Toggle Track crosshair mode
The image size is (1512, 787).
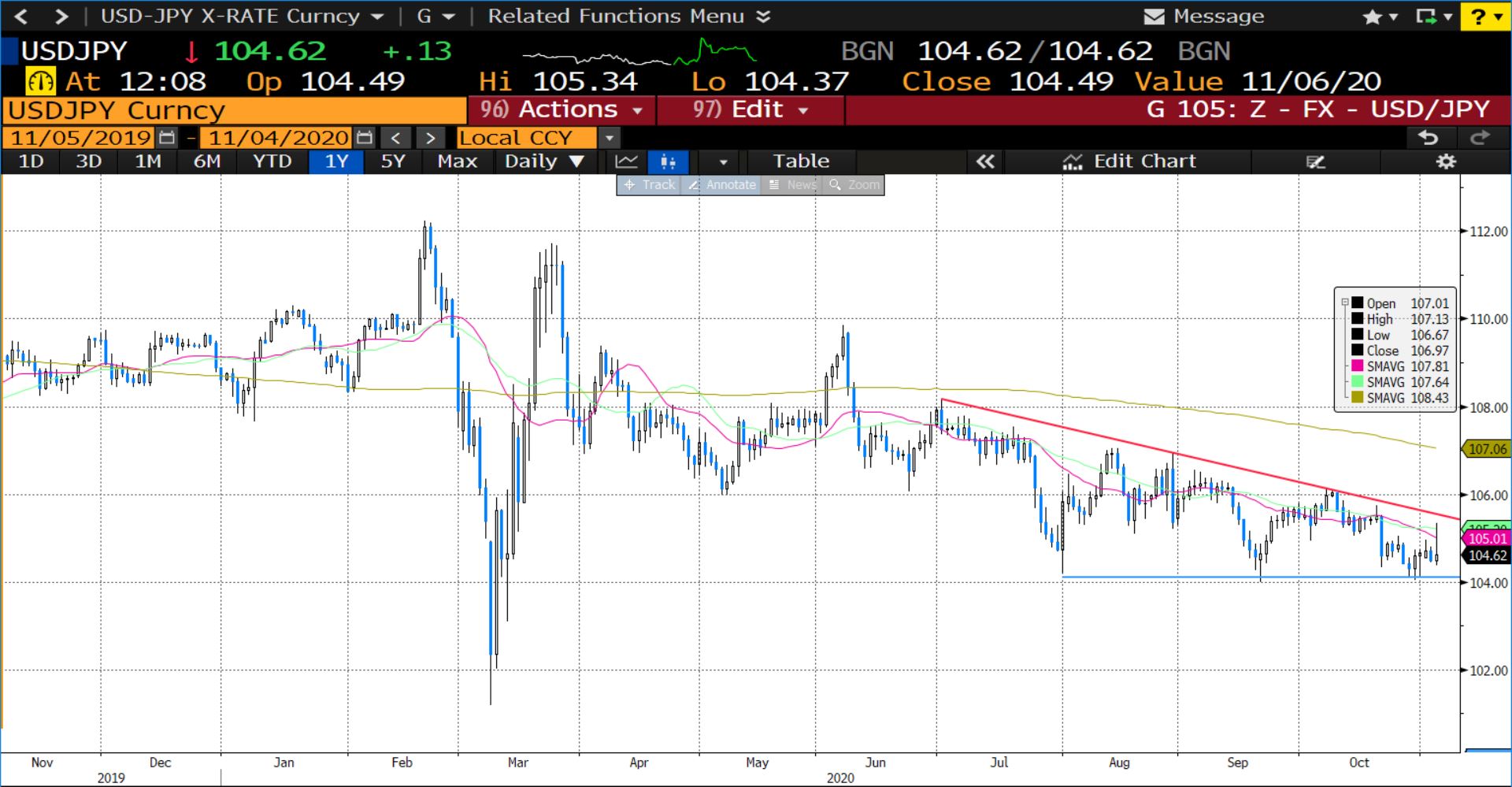coord(650,185)
